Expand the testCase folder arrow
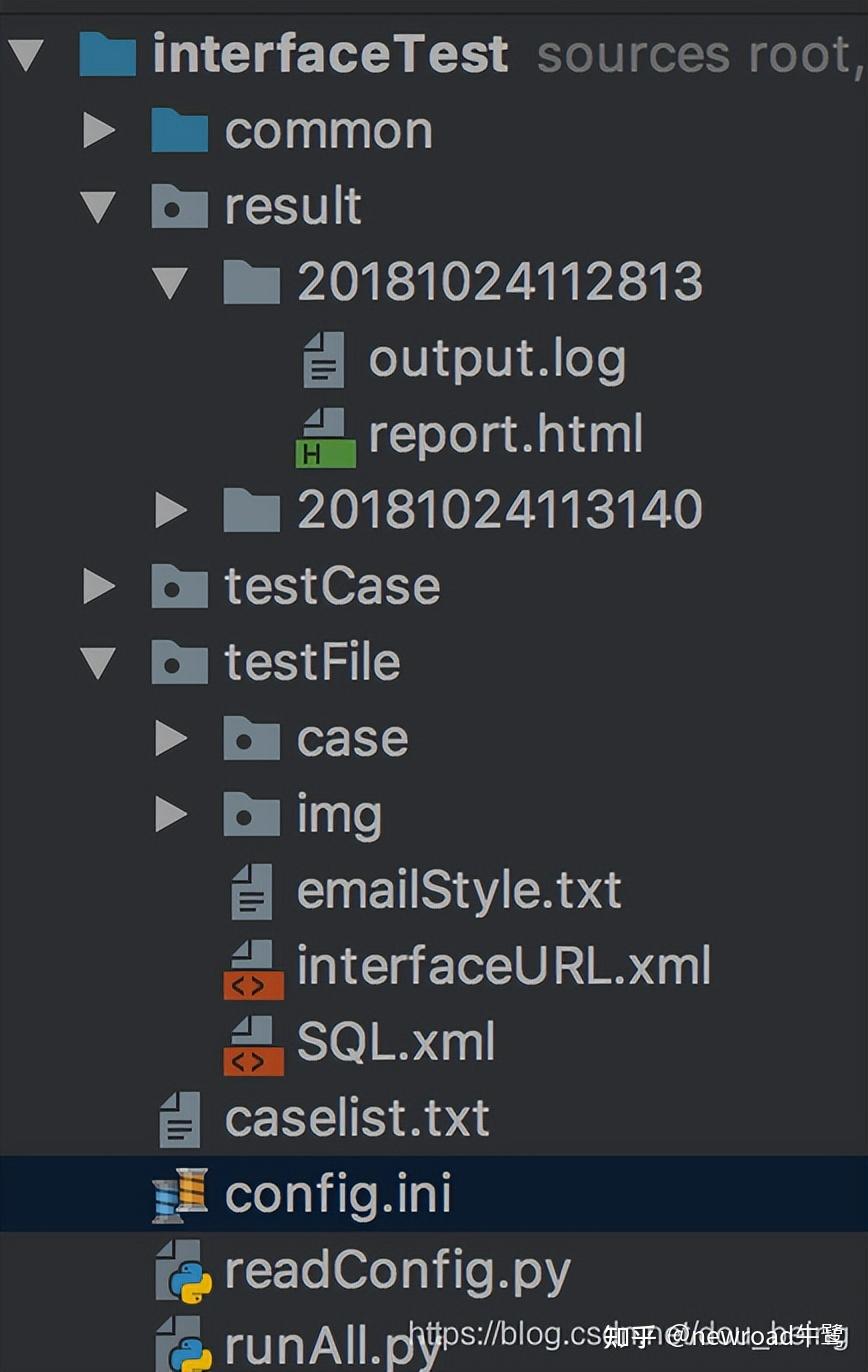This screenshot has width=868, height=1372. coord(99,586)
